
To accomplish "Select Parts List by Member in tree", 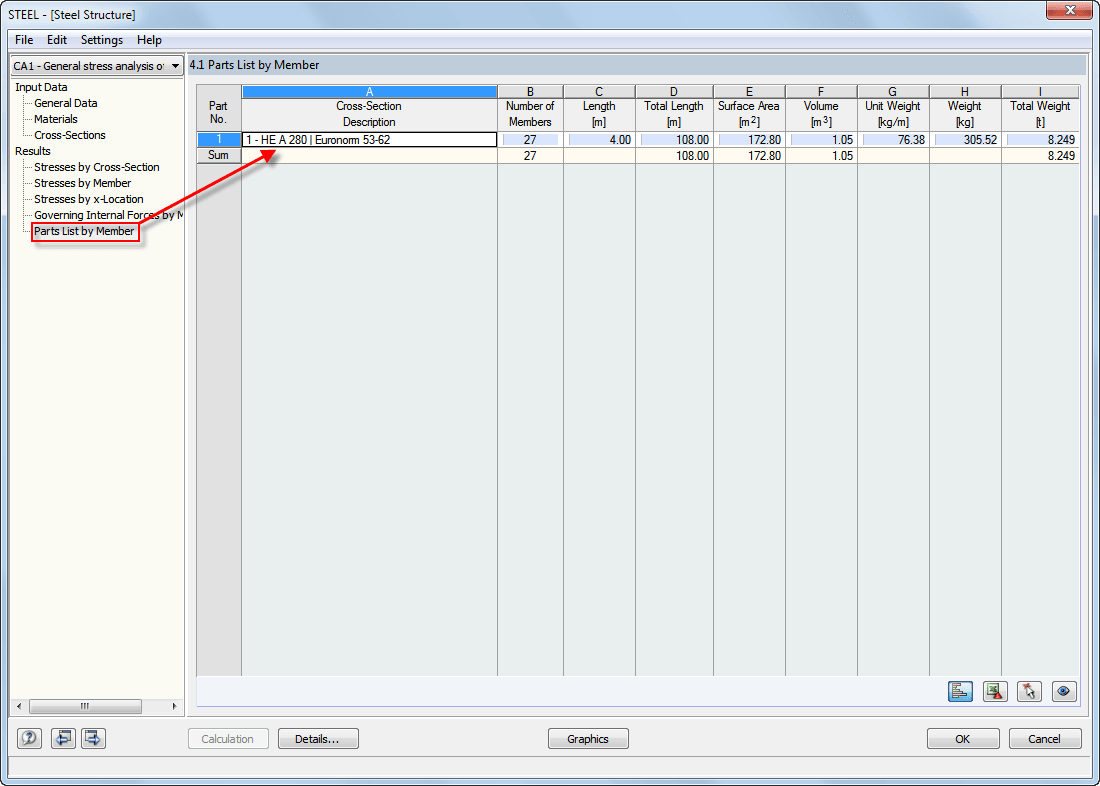I will tap(84, 231).
